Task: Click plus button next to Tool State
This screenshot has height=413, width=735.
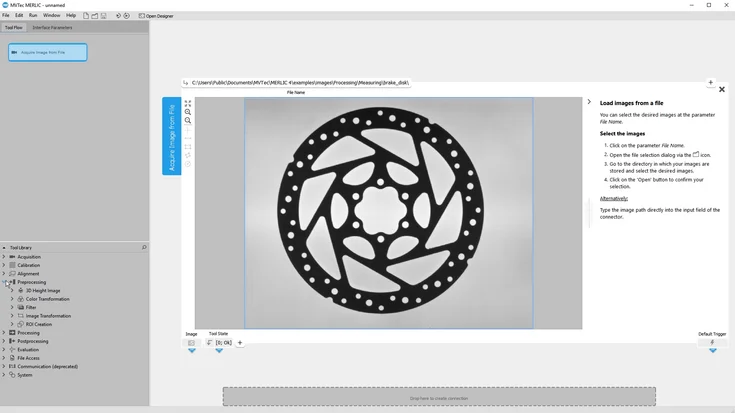Action: coord(240,343)
